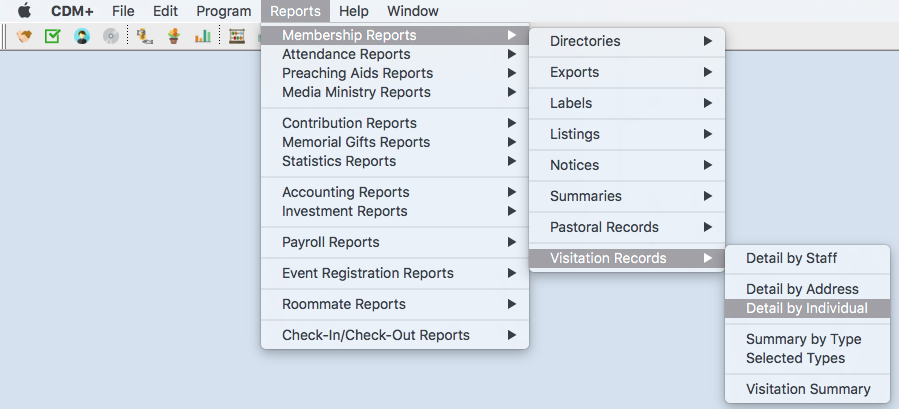Click the gray disc toolbar icon
This screenshot has width=899, height=409.
pyautogui.click(x=110, y=36)
